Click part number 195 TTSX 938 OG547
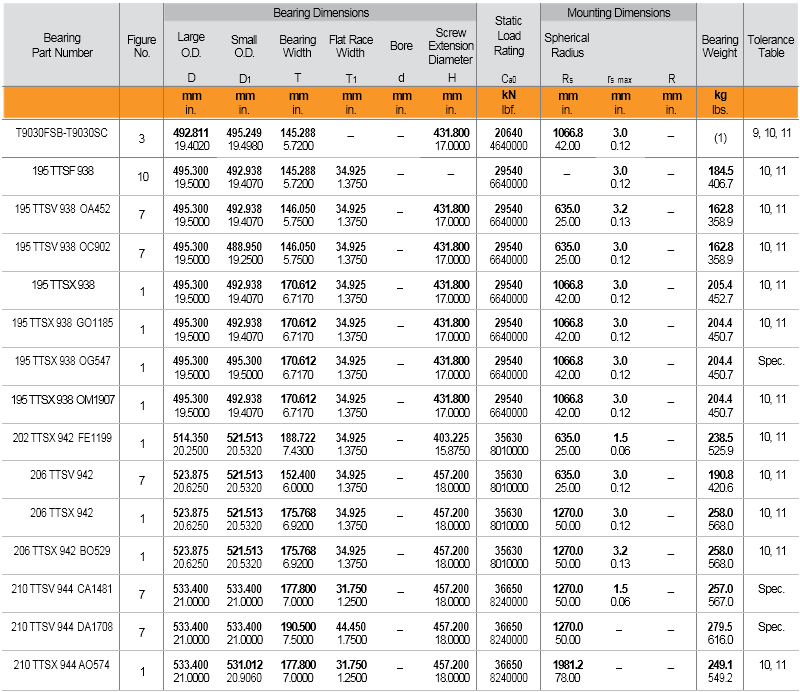This screenshot has width=800, height=692. click(61, 360)
